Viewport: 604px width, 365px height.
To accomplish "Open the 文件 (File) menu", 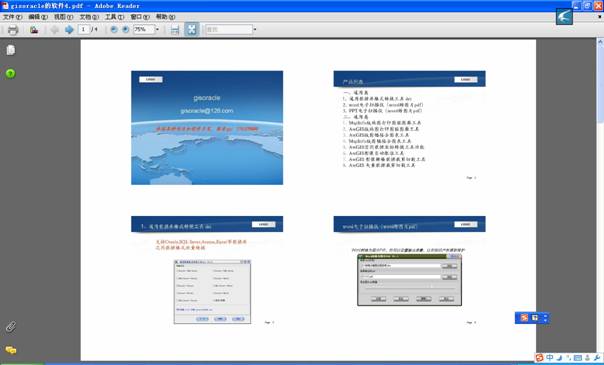I will (x=12, y=17).
